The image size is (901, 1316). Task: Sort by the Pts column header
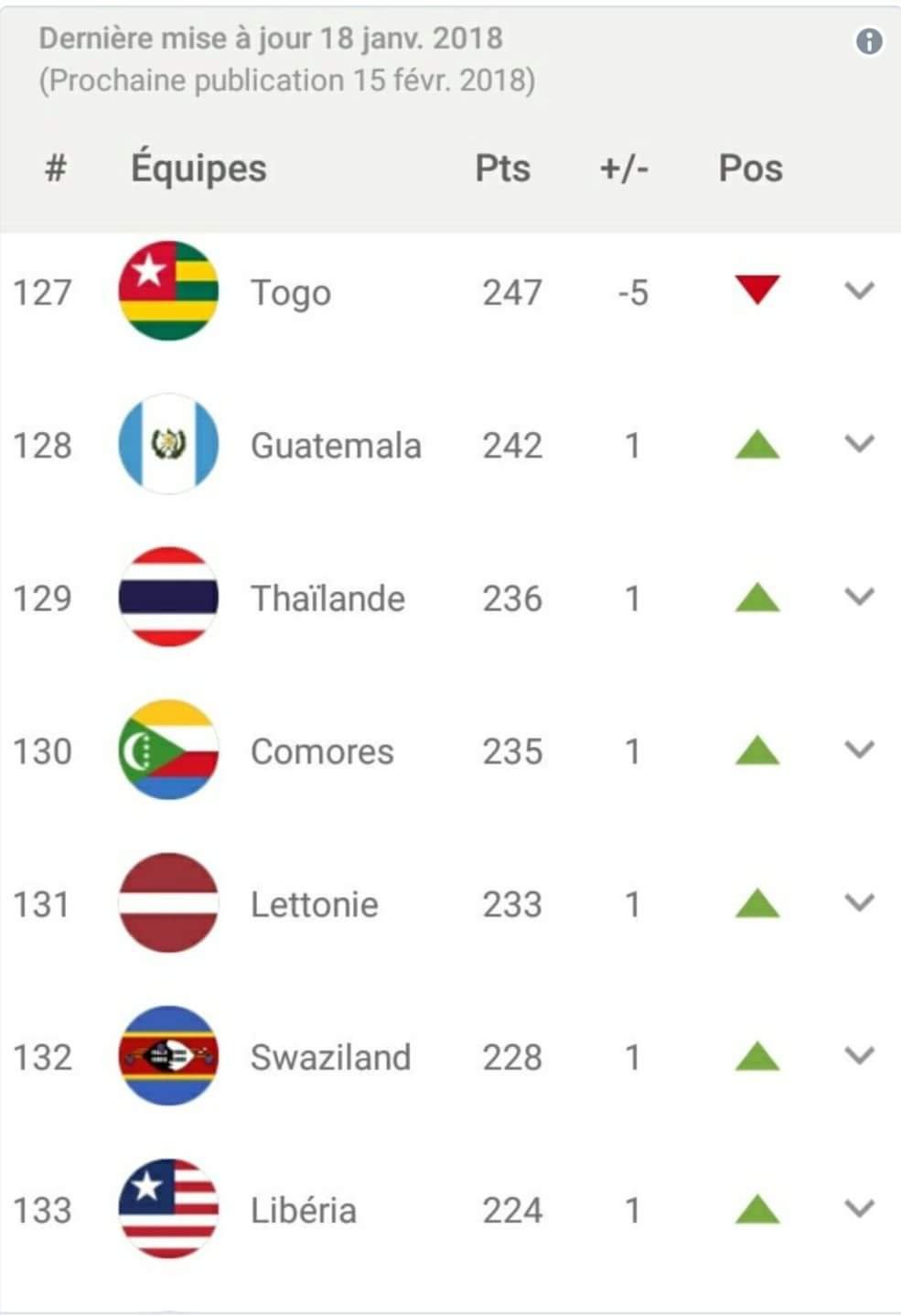coord(502,168)
